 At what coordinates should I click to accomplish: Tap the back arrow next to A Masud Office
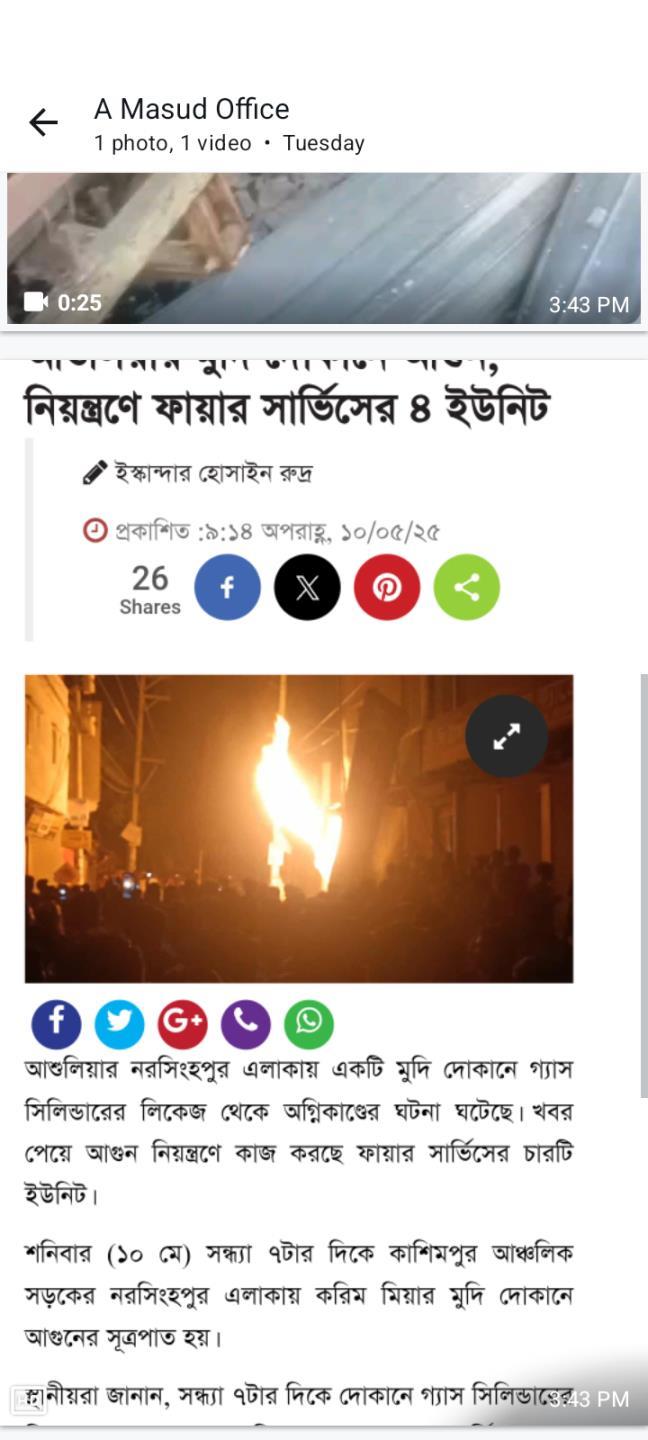pyautogui.click(x=43, y=123)
